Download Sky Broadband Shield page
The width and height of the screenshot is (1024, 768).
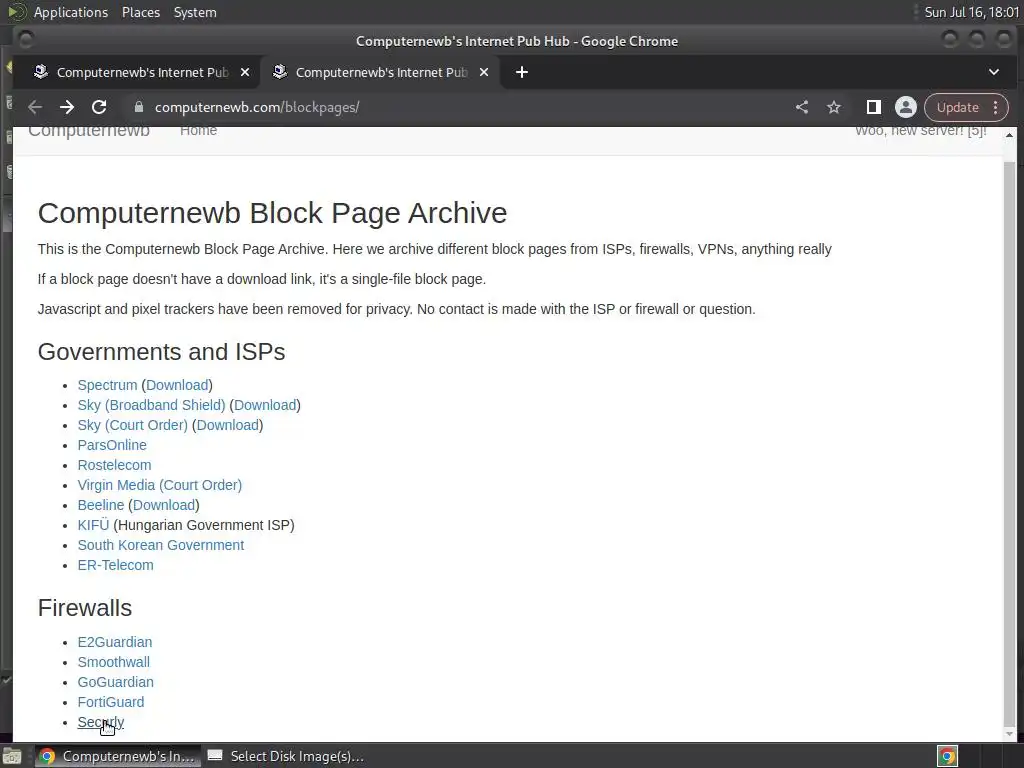[x=265, y=405]
